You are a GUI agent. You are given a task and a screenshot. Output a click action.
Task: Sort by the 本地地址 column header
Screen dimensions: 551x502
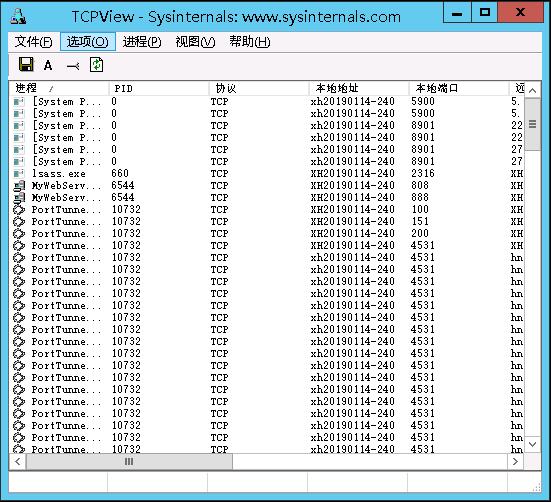click(359, 88)
